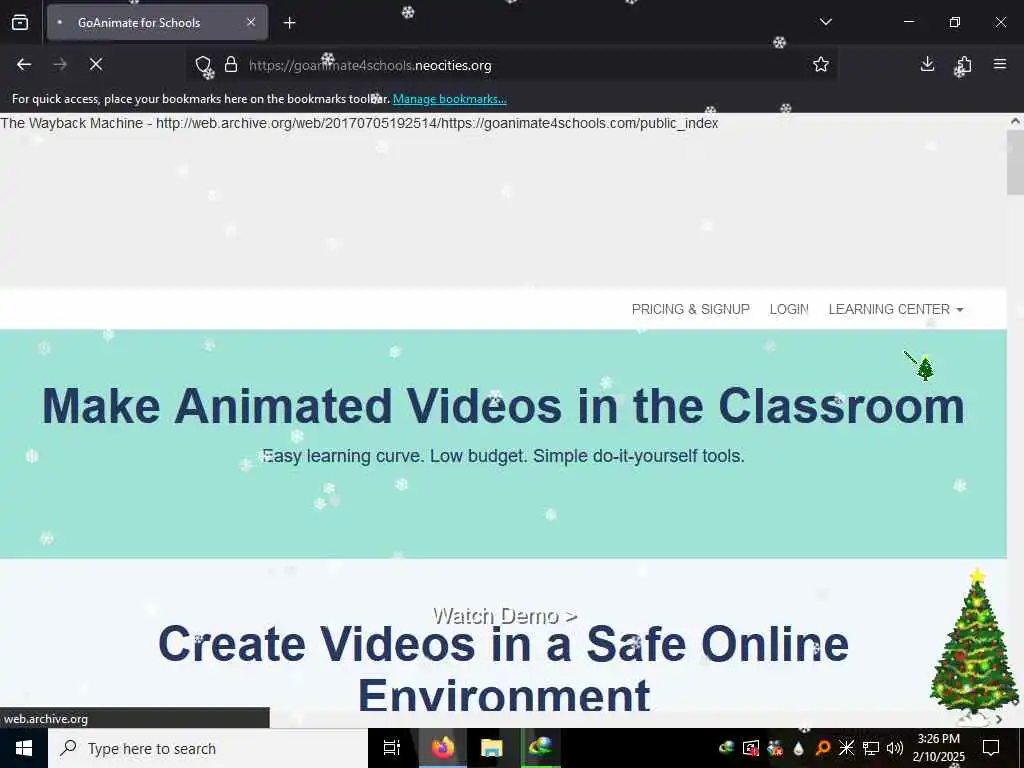Screen dimensions: 1024x768
Task: Open the Downloads panel icon
Action: [927, 64]
